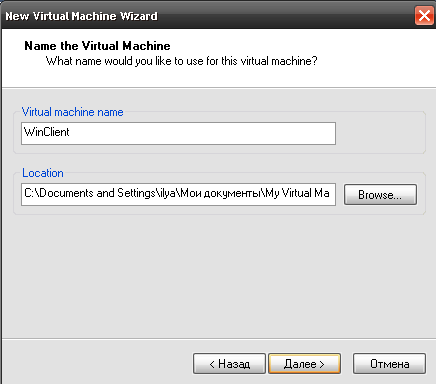Close the New Virtual Machine Wizard window
The width and height of the screenshot is (436, 384).
point(424,15)
